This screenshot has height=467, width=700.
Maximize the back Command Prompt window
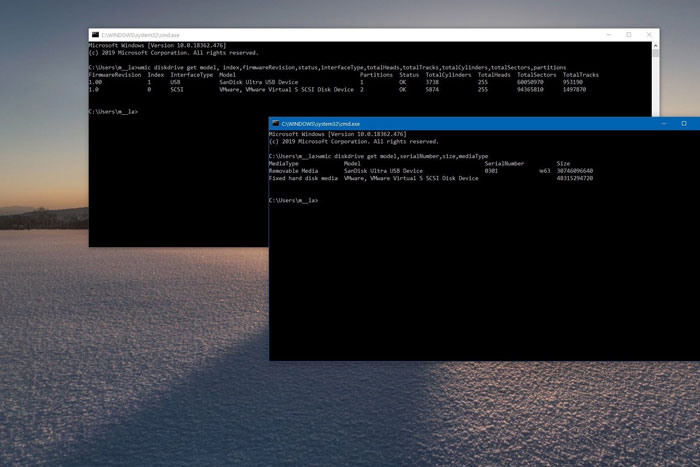tap(628, 34)
